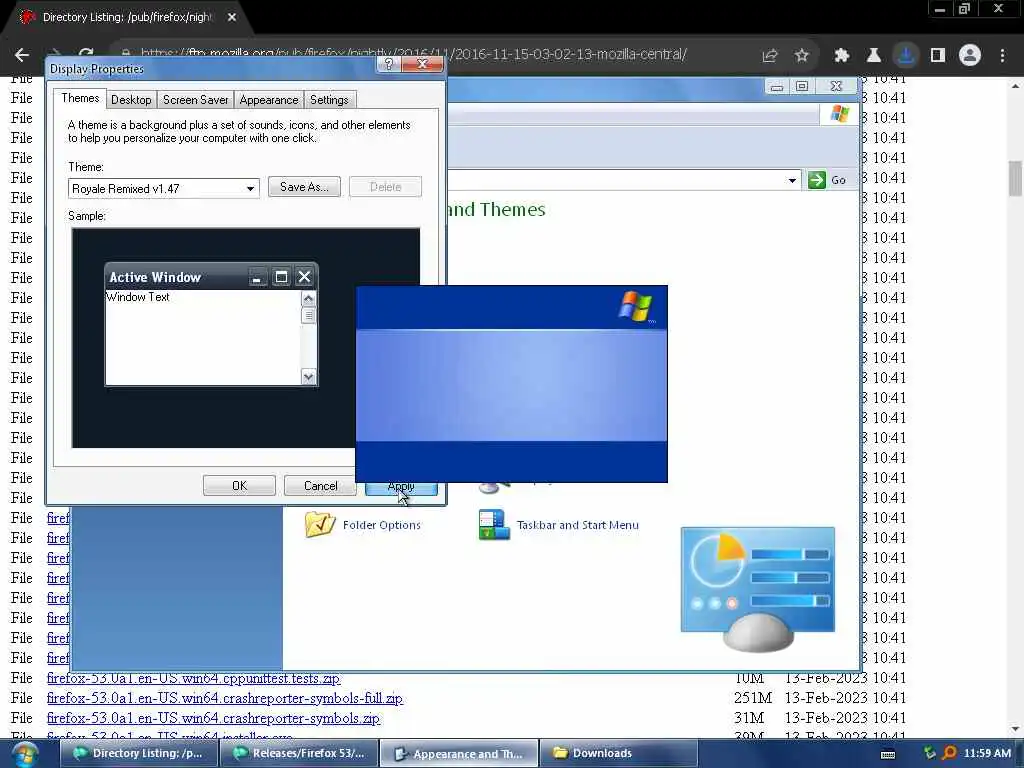Image resolution: width=1024 pixels, height=768 pixels.
Task: Close the Directory Listing browser tab
Action: point(232,18)
